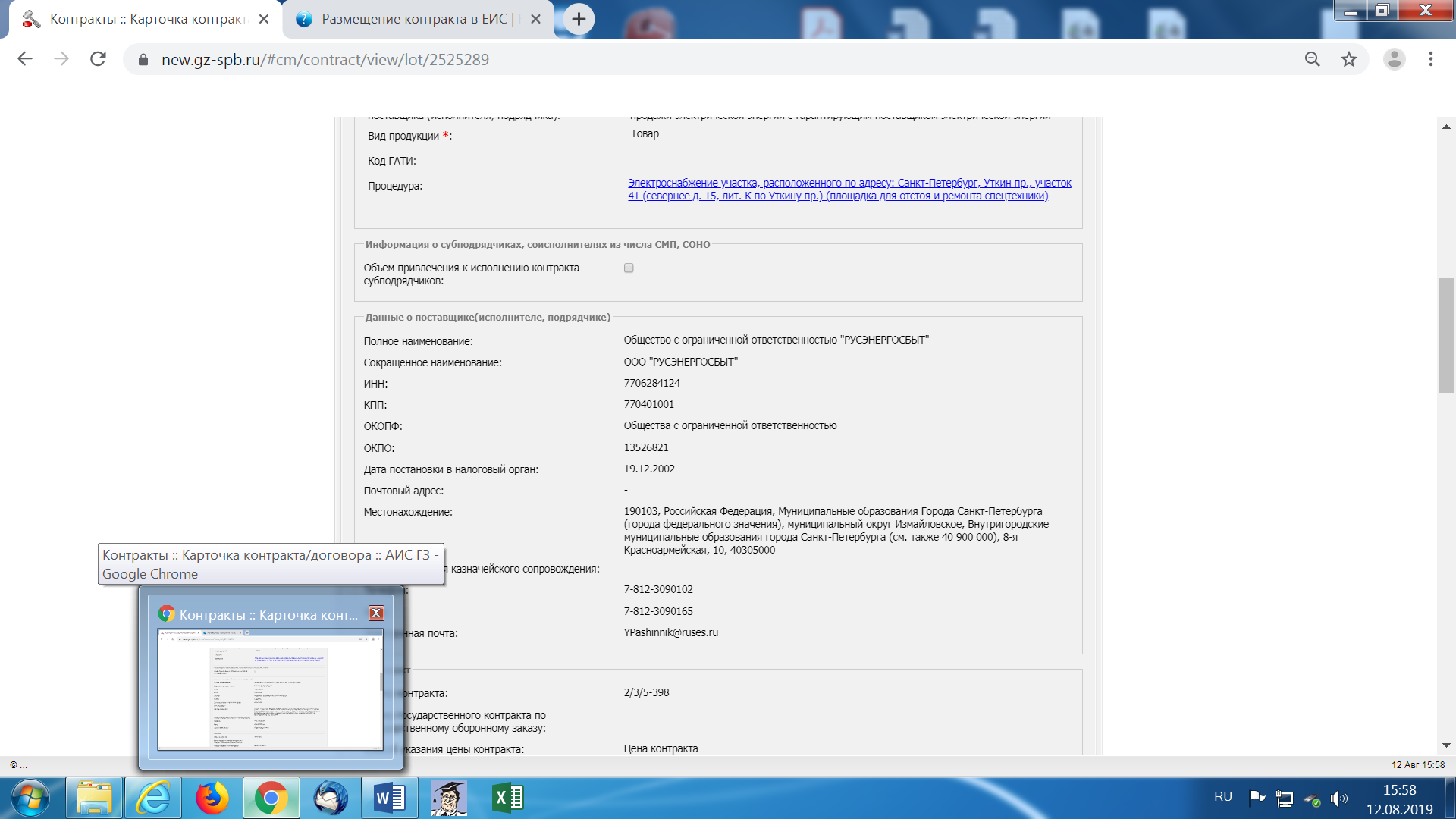This screenshot has width=1456, height=819.
Task: Bookmark this page with the star
Action: pyautogui.click(x=1348, y=59)
